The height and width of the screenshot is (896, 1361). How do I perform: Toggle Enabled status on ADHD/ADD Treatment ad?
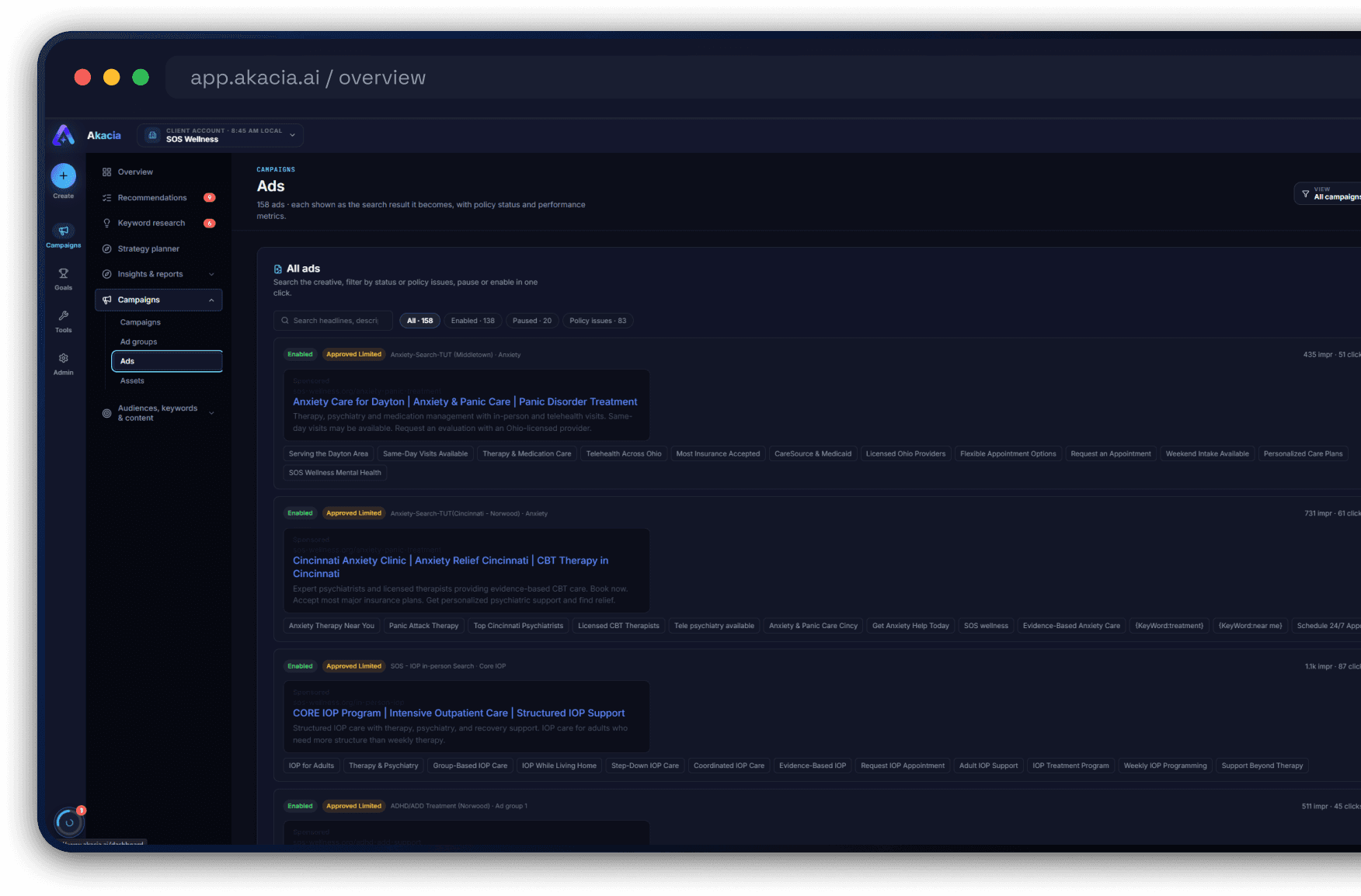click(300, 806)
